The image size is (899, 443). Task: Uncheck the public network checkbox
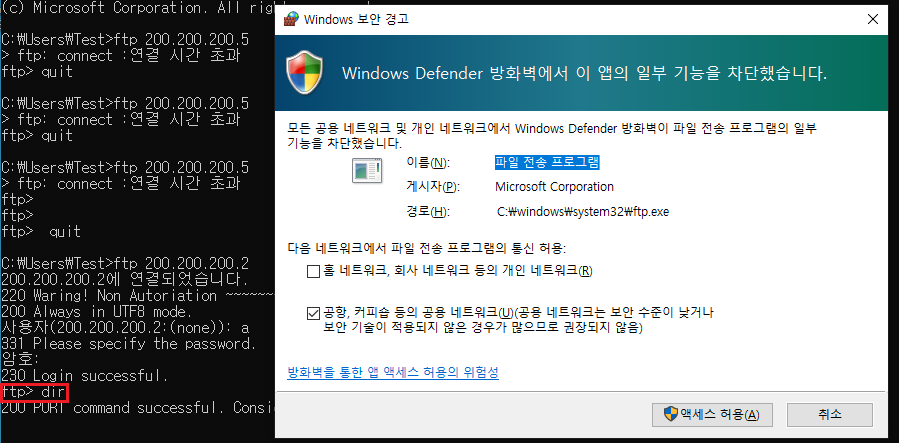[313, 313]
